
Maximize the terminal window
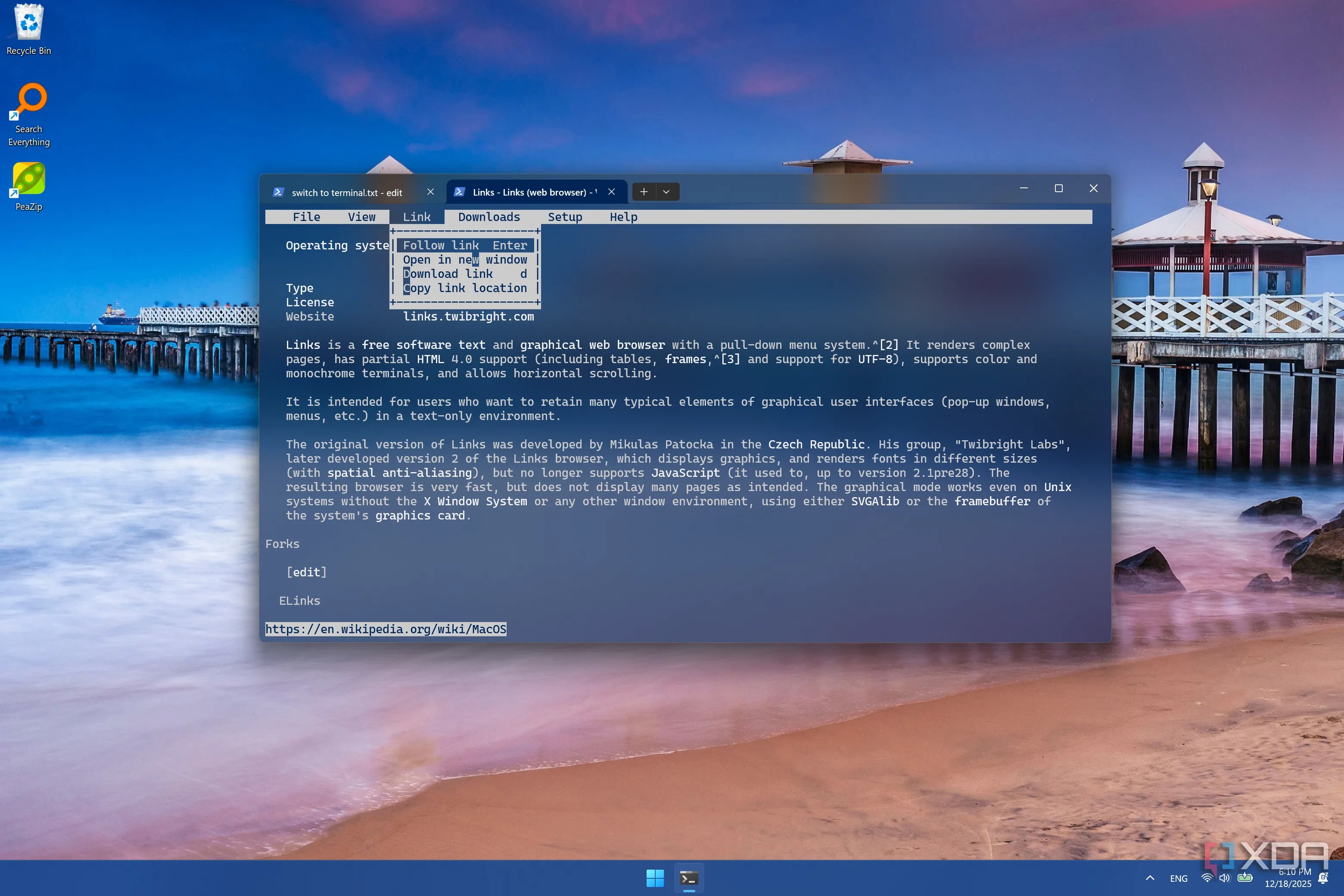1058,188
